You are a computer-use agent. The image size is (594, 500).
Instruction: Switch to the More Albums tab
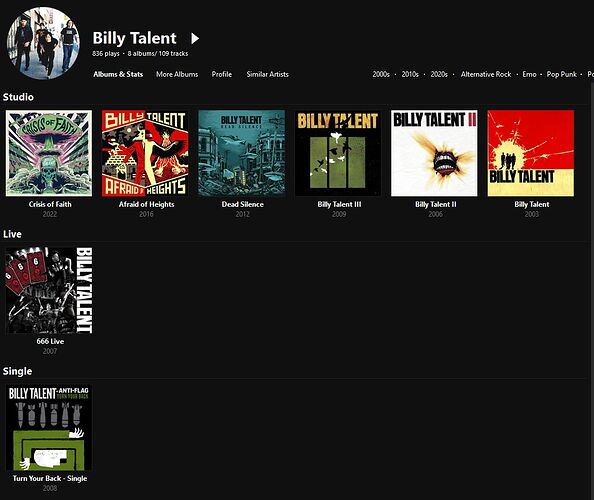point(177,74)
